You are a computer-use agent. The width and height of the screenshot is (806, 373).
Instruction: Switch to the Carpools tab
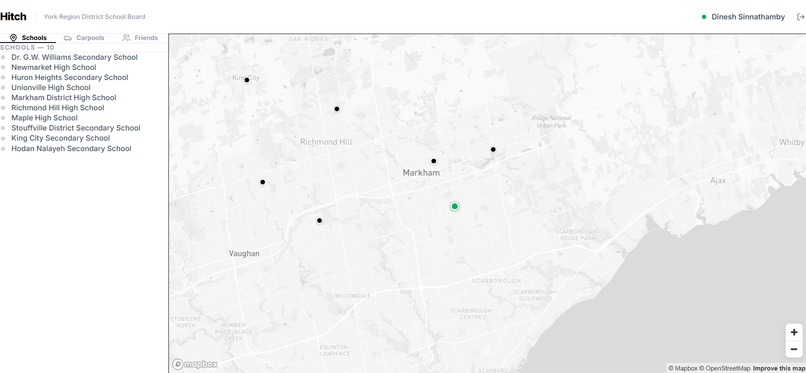[84, 38]
